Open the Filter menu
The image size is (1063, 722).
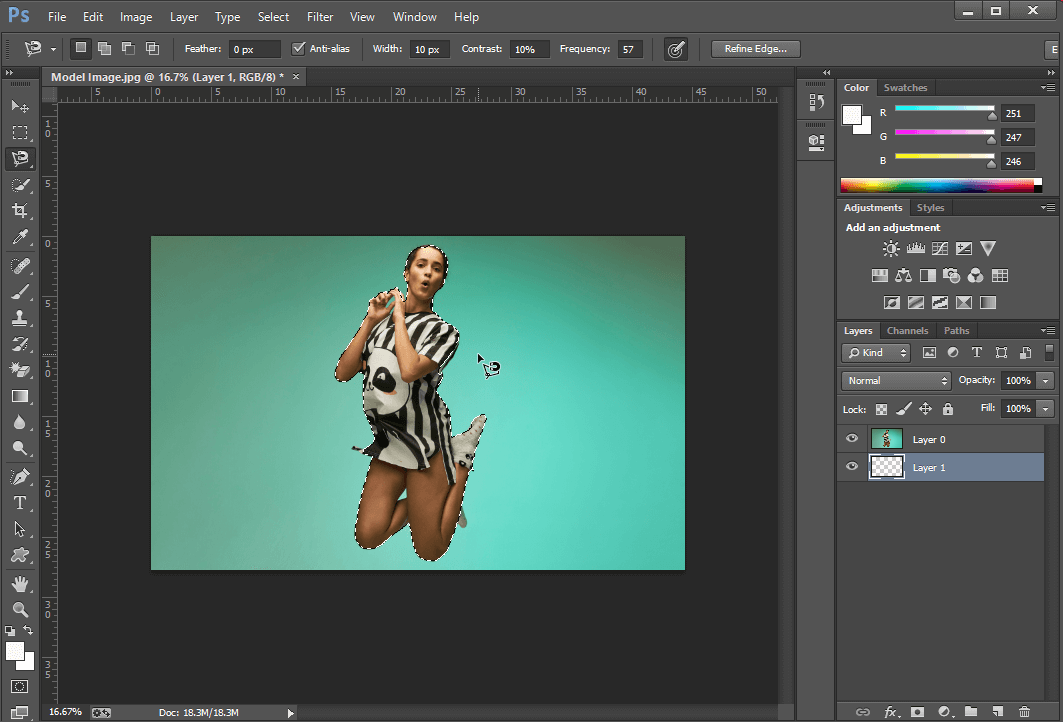320,17
